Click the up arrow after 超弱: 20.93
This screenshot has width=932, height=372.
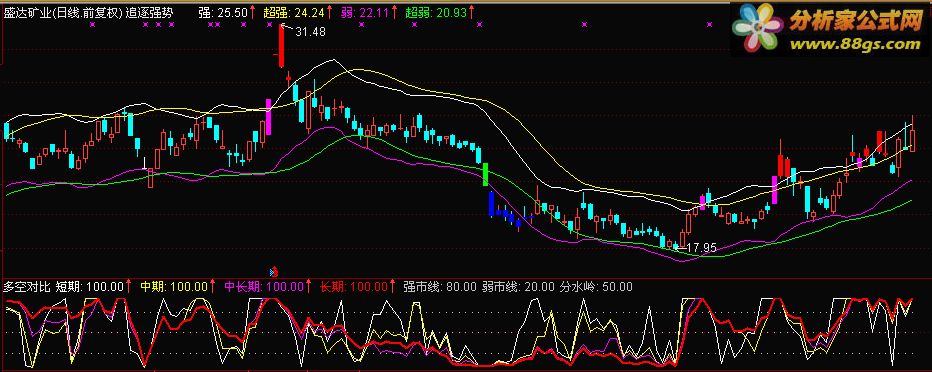(x=471, y=11)
